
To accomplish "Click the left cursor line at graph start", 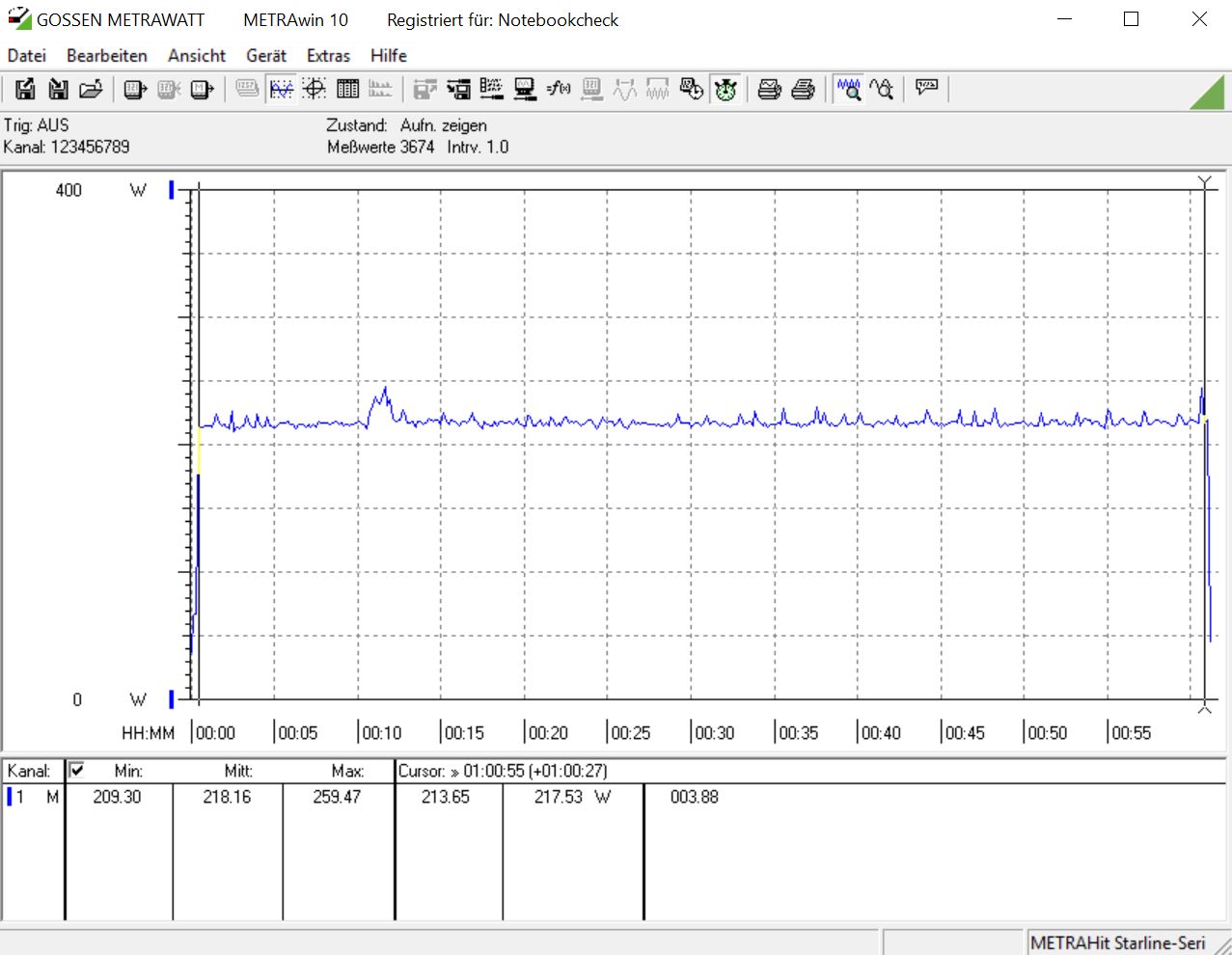I will [198, 444].
